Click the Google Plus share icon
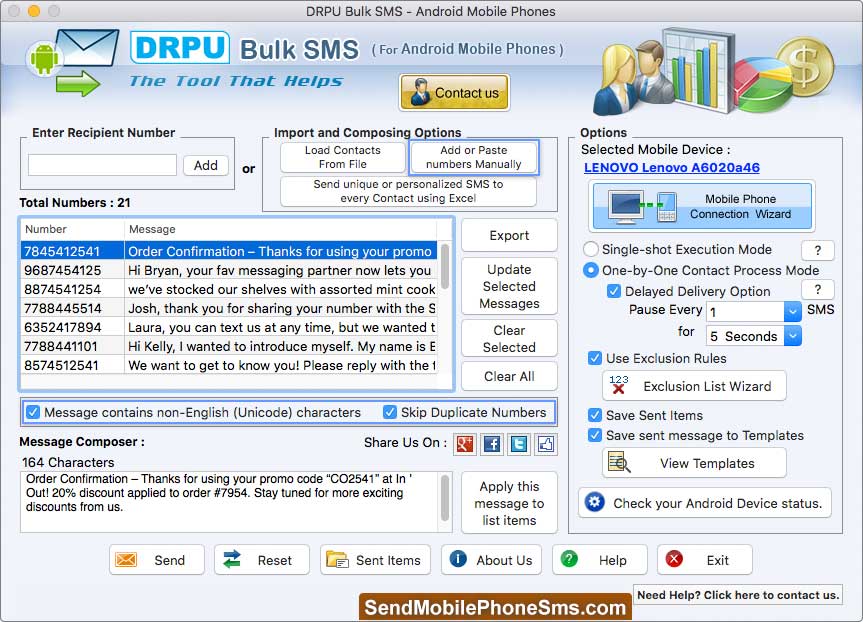863x622 pixels. (x=465, y=444)
